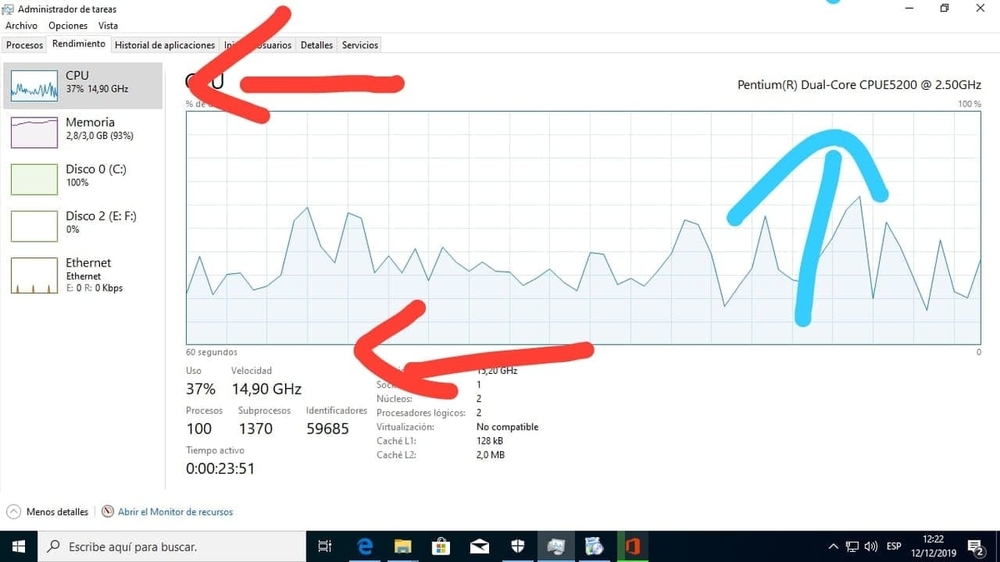Switch to the Detalles tab
Screen dimensions: 1000x562
317,45
